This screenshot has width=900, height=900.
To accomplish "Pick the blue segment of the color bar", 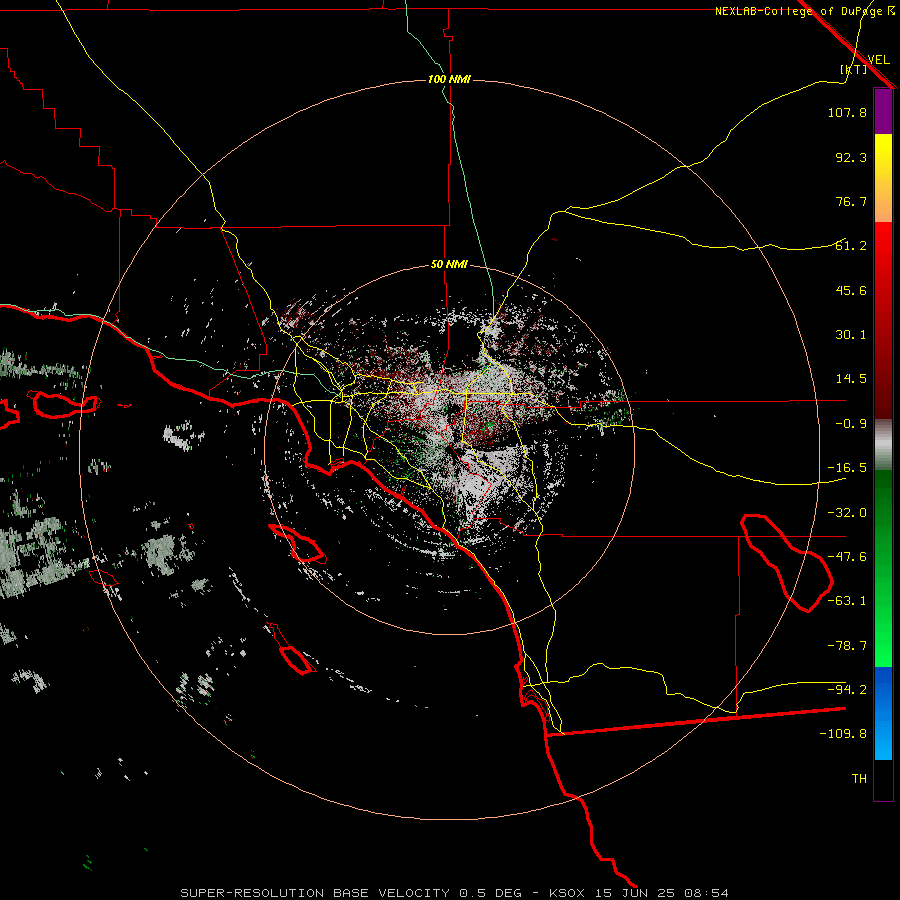I will pos(883,713).
